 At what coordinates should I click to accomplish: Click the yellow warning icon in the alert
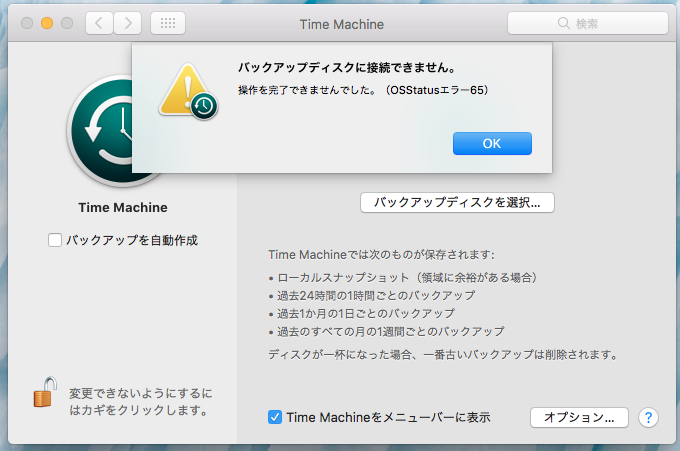(188, 91)
